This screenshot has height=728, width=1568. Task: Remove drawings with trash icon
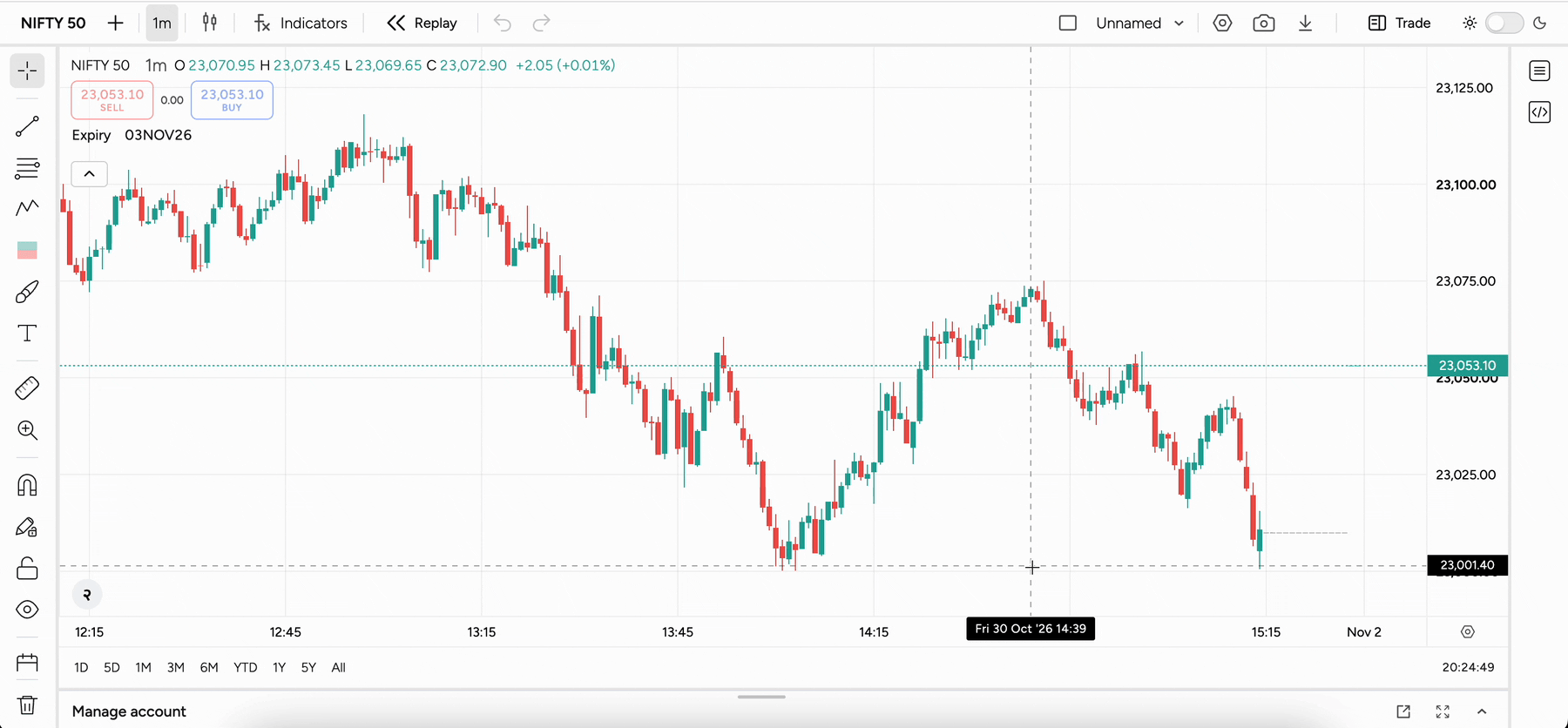pos(27,704)
